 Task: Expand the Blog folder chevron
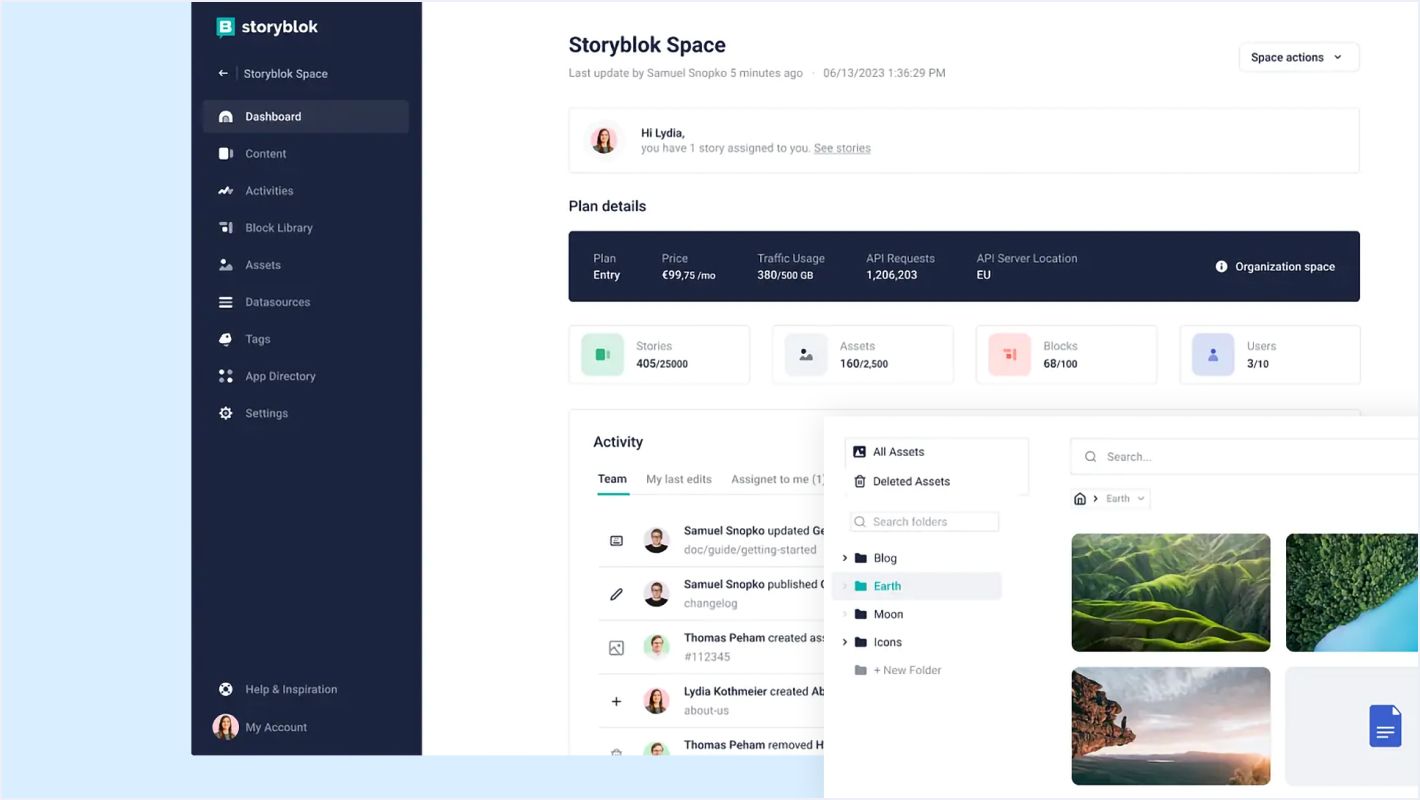pos(844,557)
